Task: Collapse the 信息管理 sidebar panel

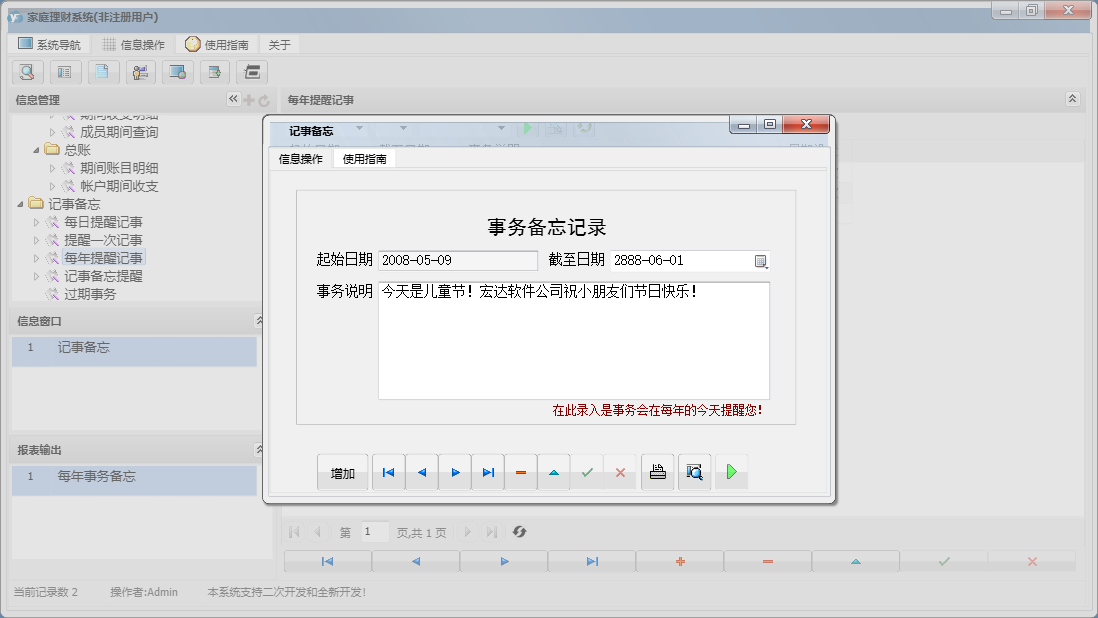Action: pyautogui.click(x=232, y=99)
